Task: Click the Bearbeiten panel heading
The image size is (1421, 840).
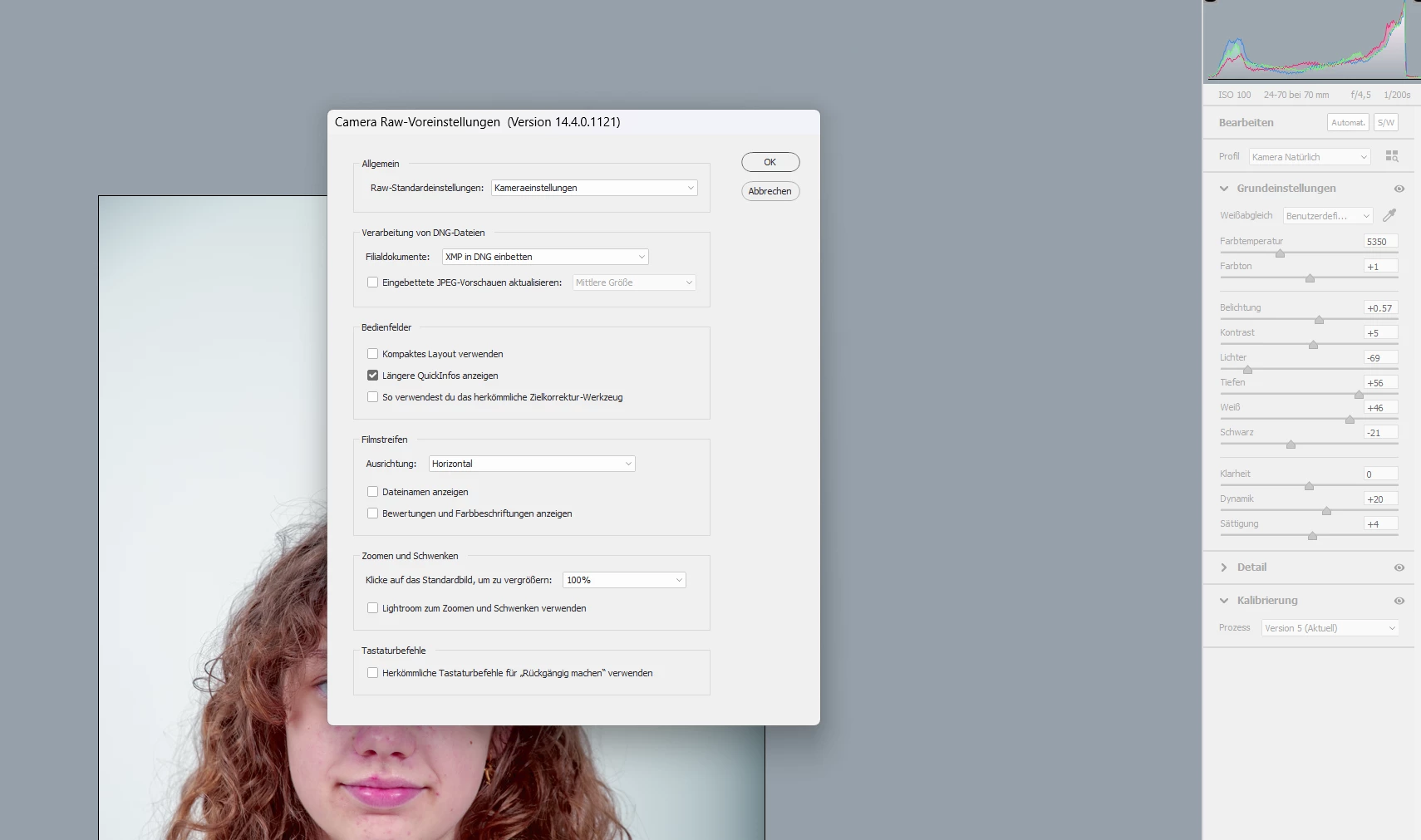Action: point(1246,123)
